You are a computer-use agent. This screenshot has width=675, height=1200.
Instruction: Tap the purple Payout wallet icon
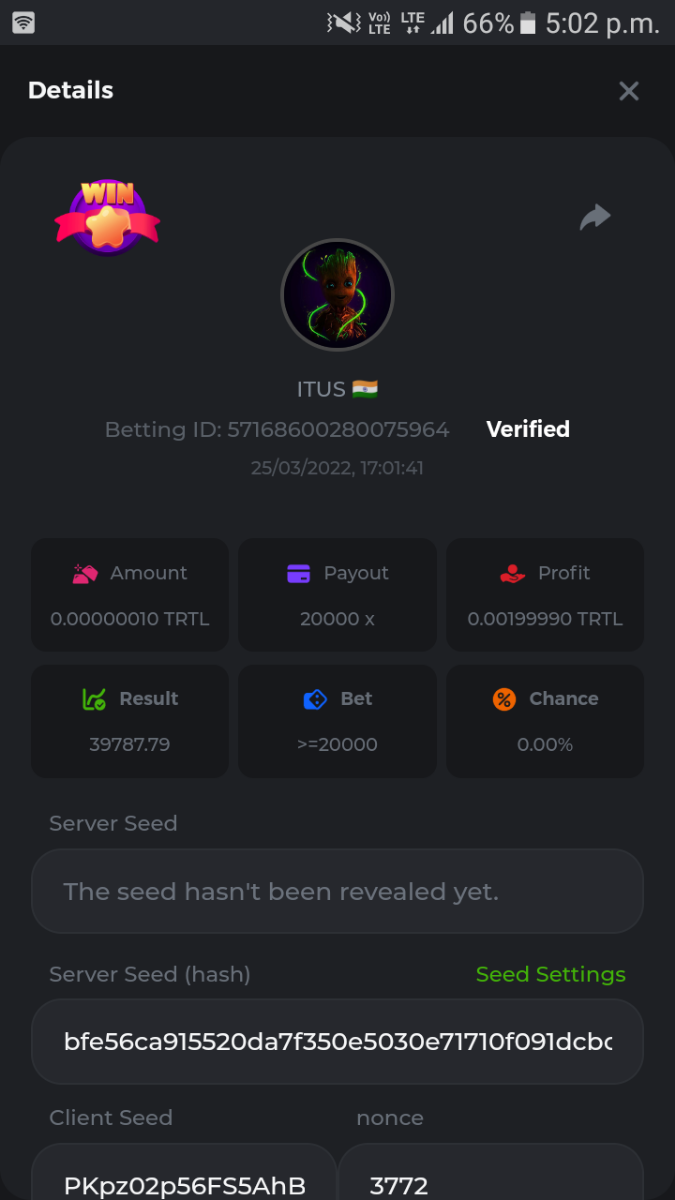coord(298,574)
